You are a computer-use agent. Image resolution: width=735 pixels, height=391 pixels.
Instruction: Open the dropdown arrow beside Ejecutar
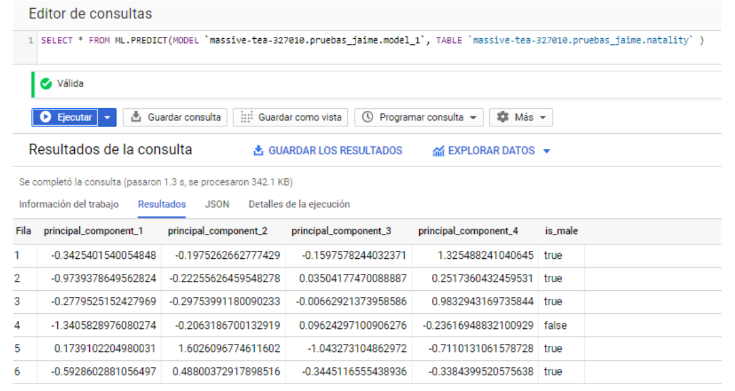(x=107, y=117)
